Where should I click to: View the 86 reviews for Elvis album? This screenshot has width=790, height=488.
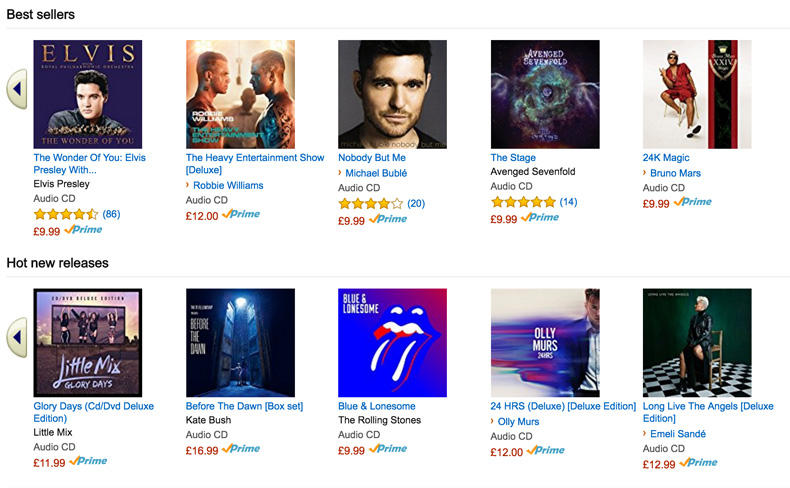[111, 214]
